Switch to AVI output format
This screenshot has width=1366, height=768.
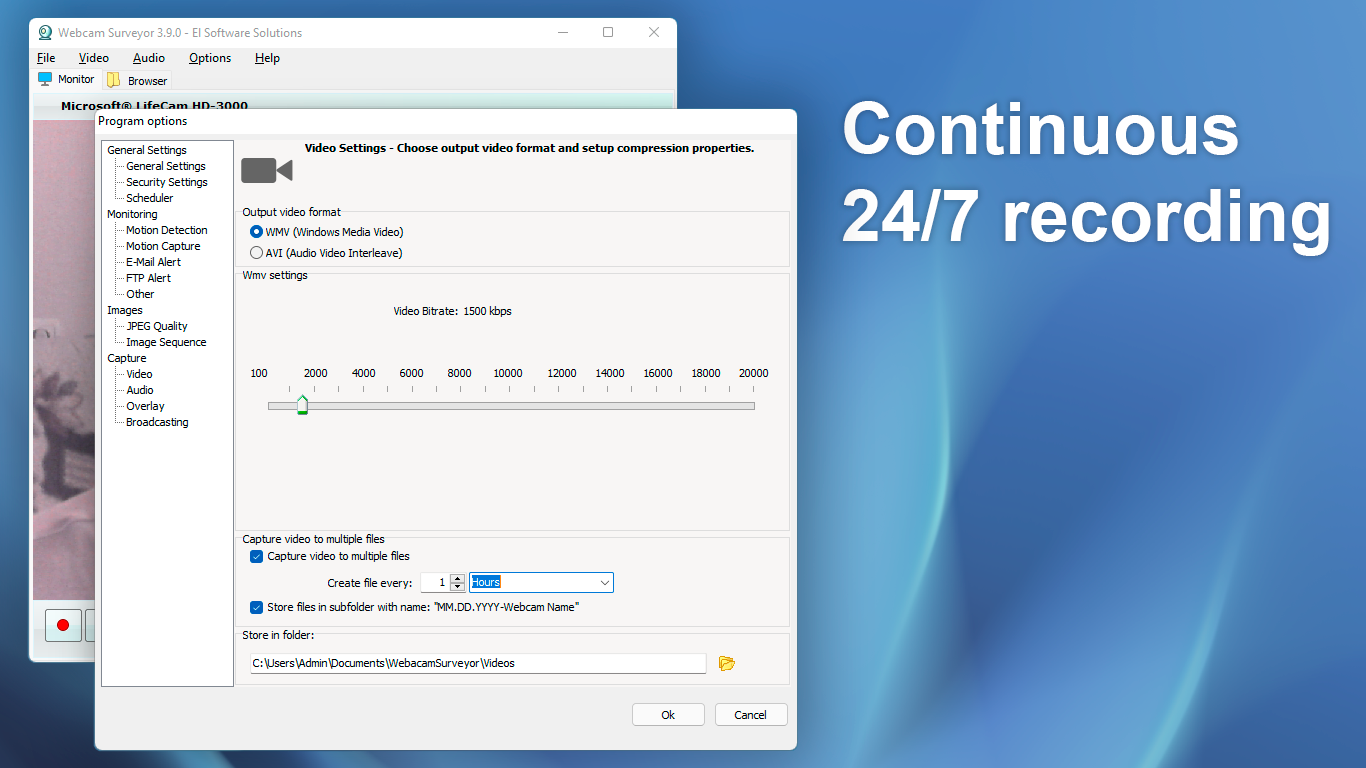[256, 252]
